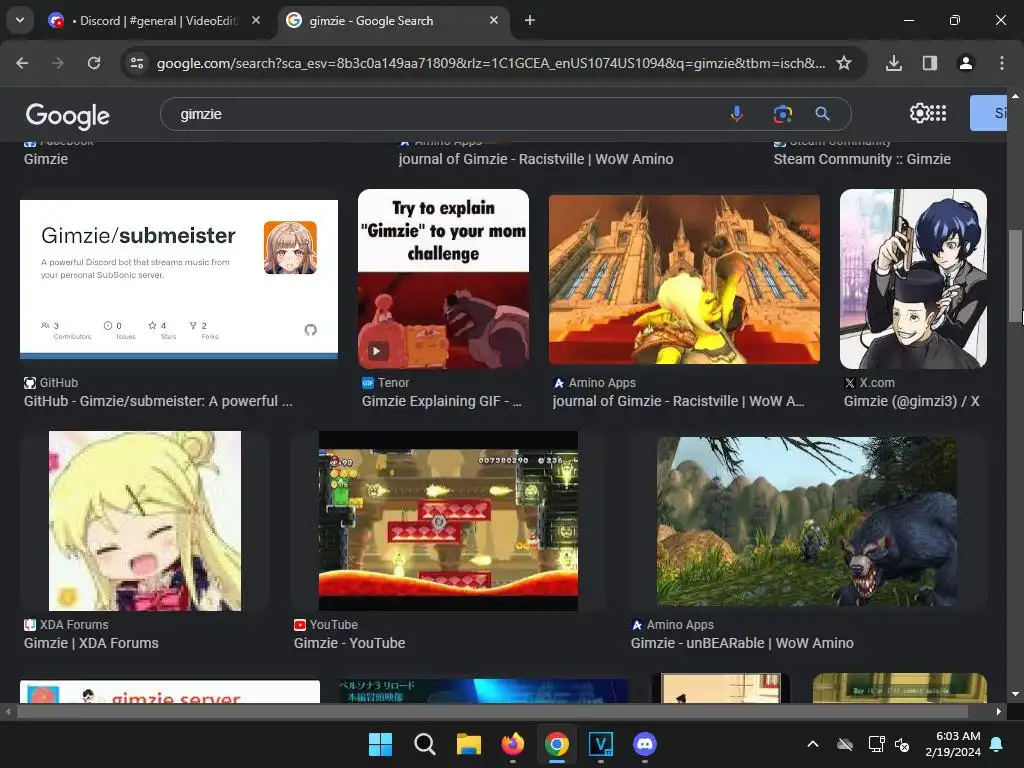
Task: Click the page vertical scrollbar thumb
Action: [1015, 274]
